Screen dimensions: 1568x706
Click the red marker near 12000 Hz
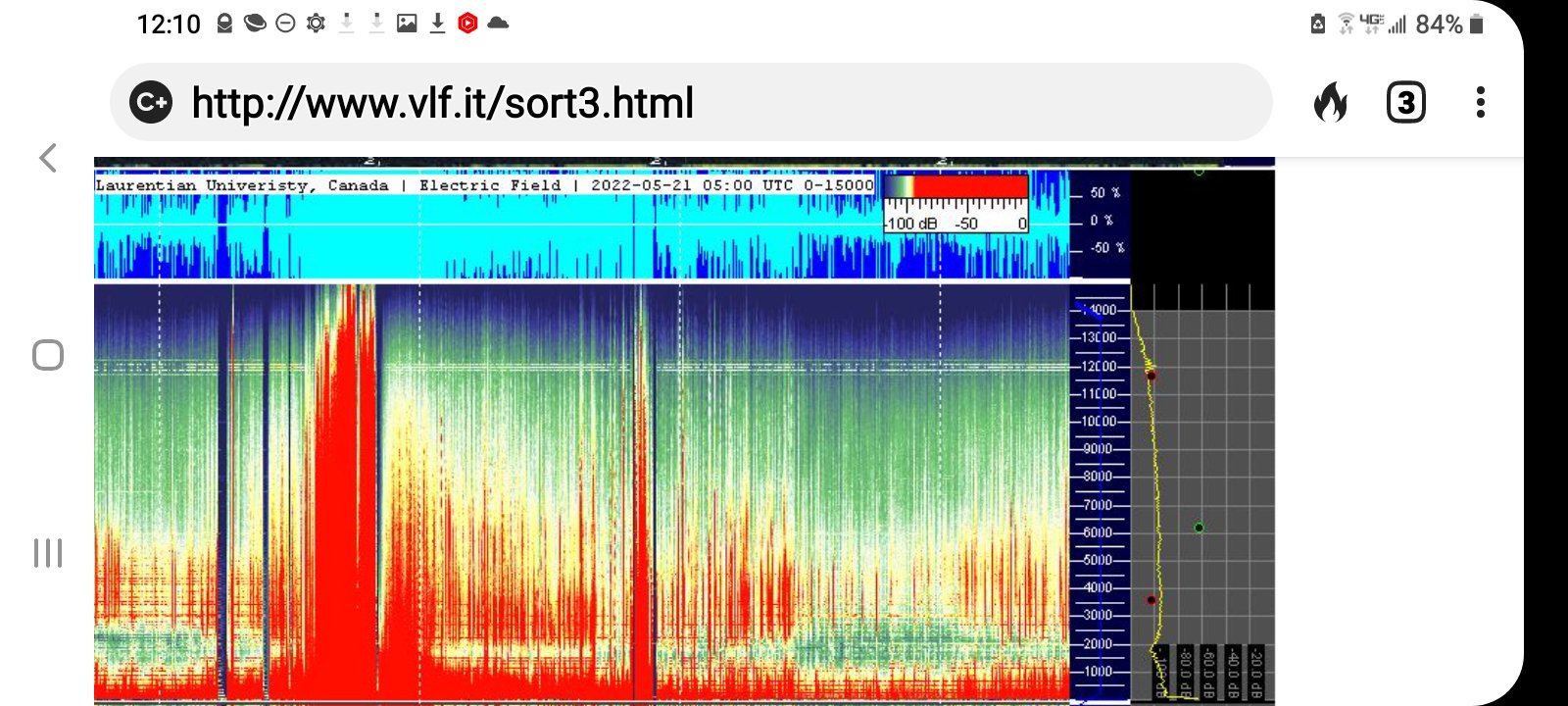point(1151,375)
